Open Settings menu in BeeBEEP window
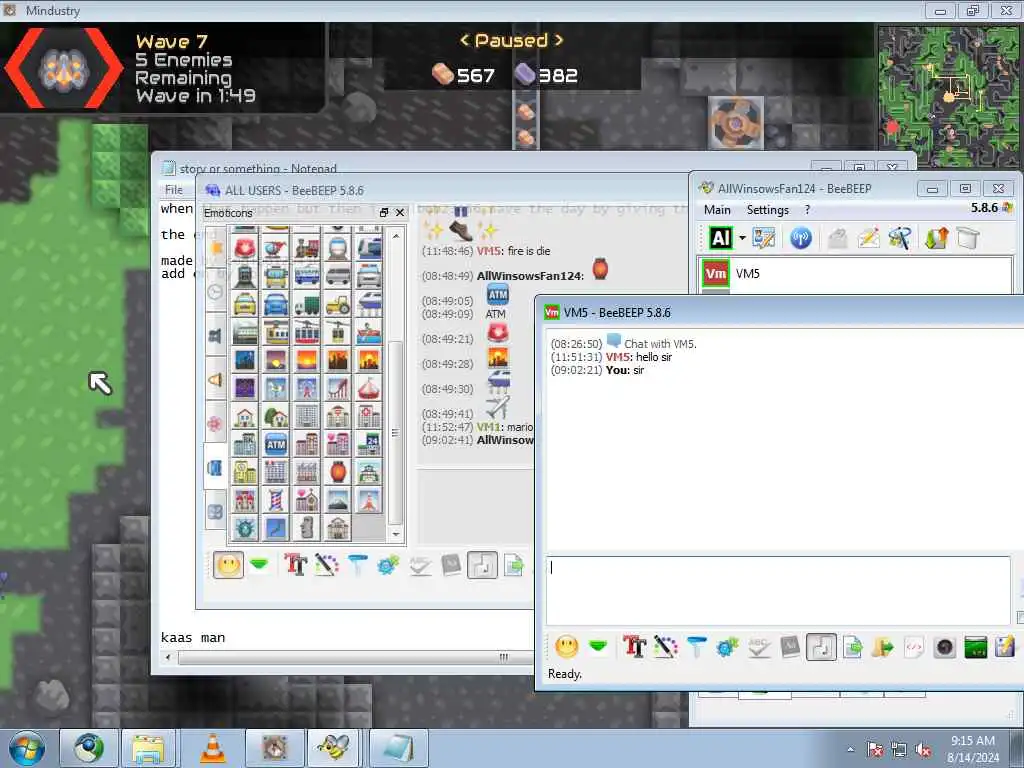1024x768 pixels. pos(767,210)
